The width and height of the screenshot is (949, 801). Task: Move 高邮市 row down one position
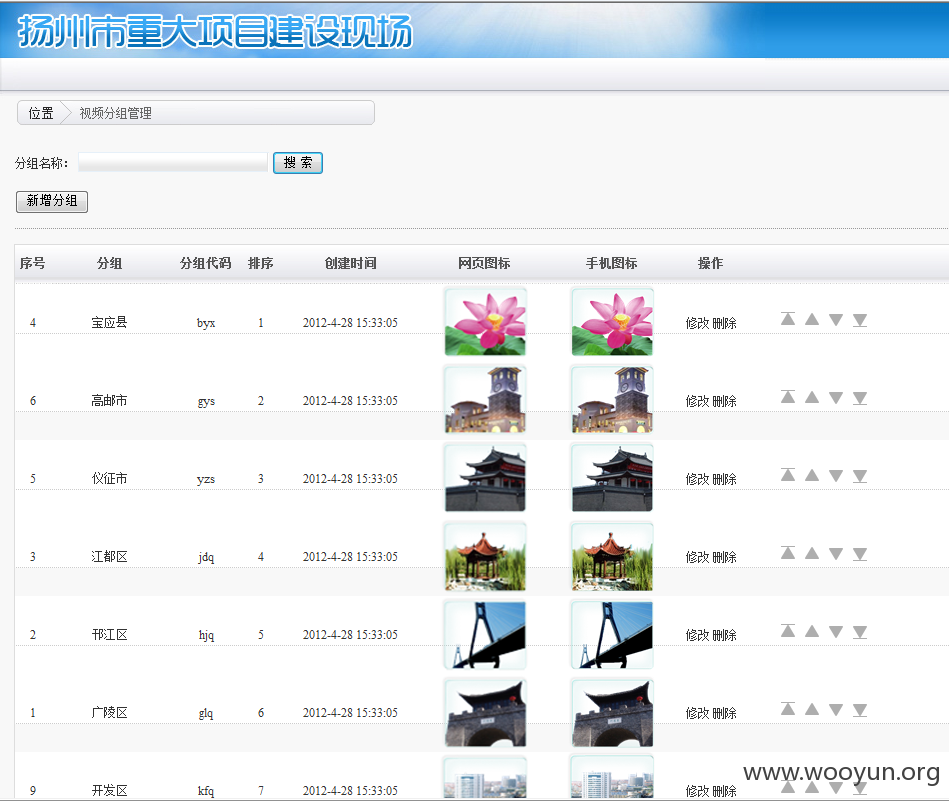[836, 397]
